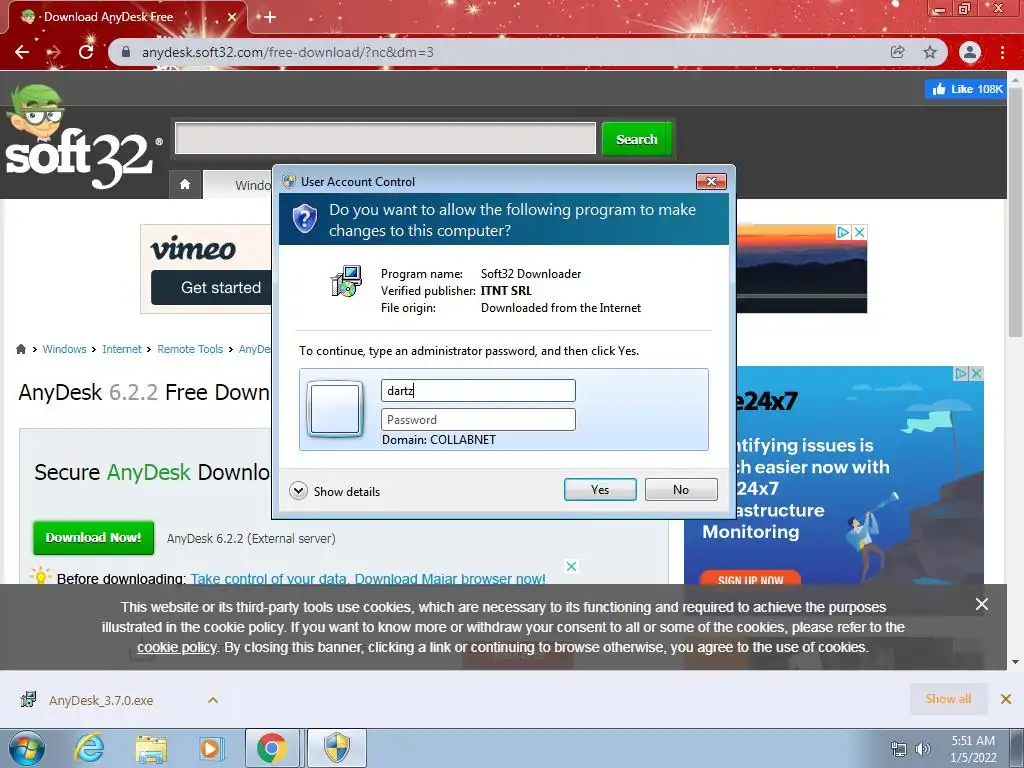The height and width of the screenshot is (768, 1024).
Task: Open the Windows breadcrumb link
Action: tap(64, 349)
